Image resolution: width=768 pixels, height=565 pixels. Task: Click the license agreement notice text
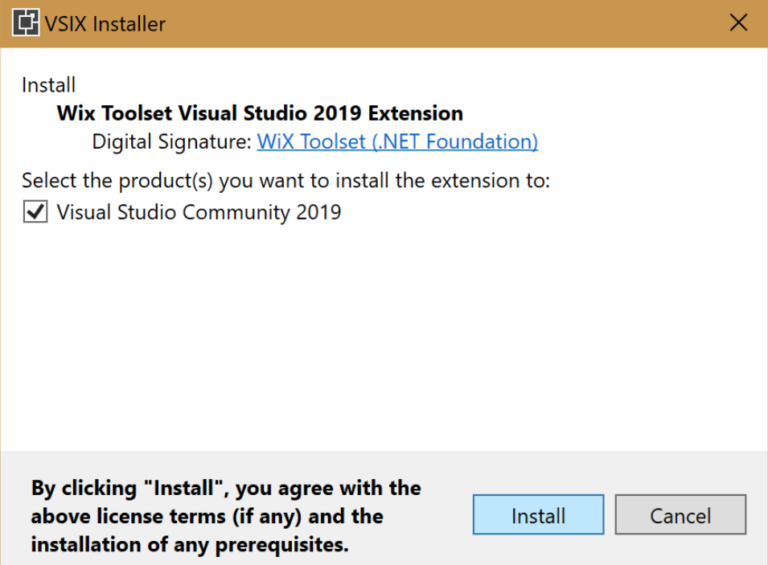click(226, 516)
